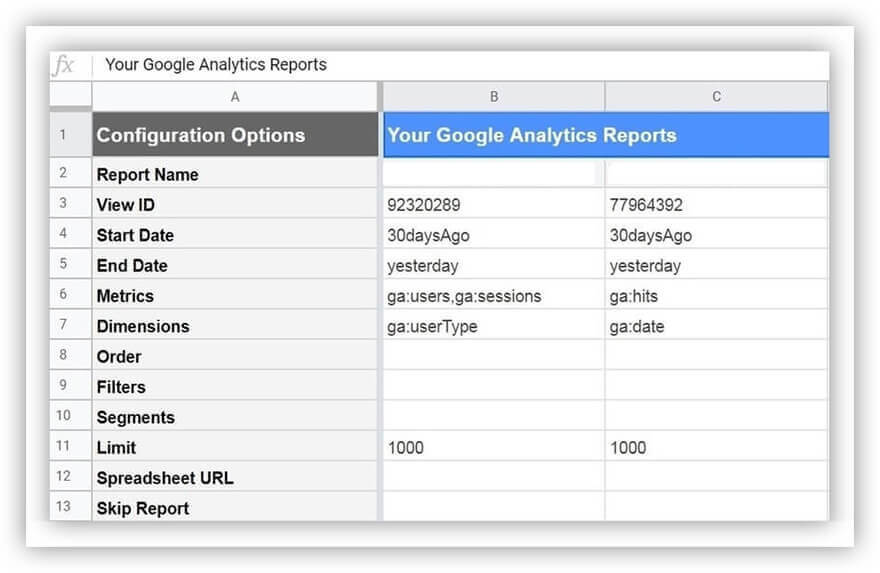880x573 pixels.
Task: Select row 9 header
Action: click(x=71, y=384)
